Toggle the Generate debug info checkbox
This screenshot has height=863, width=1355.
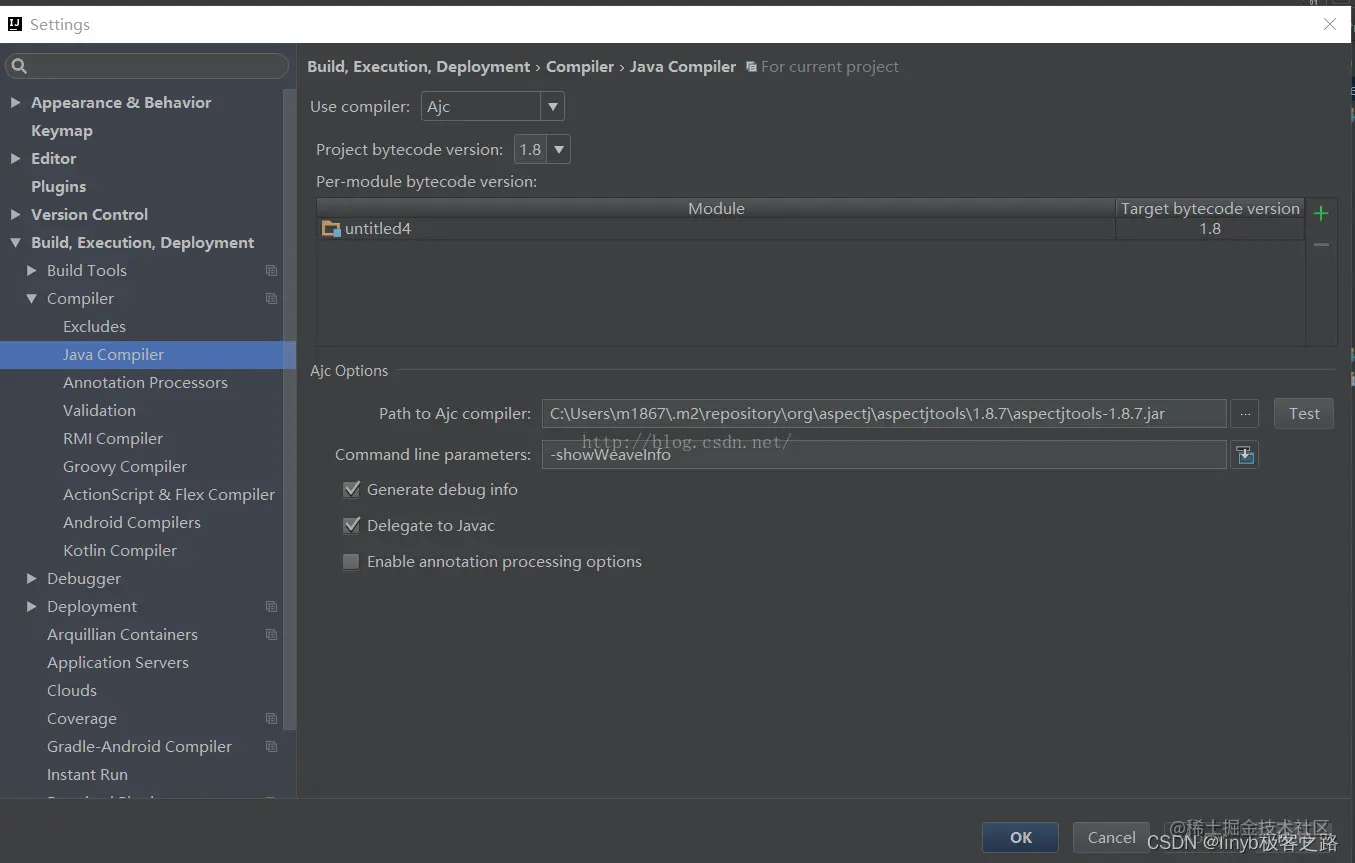[x=351, y=489]
